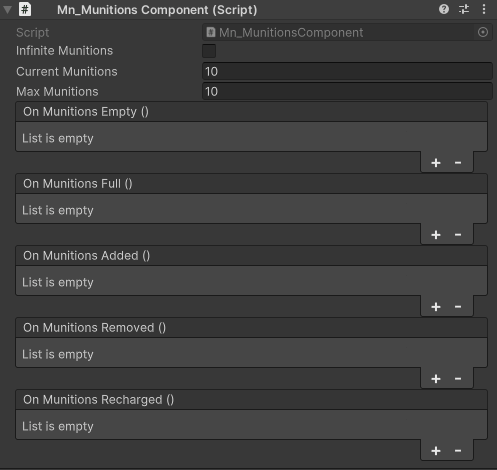Viewport: 497px width, 470px height.
Task: Remove listener from On Munitions Empty
Action: (458, 163)
